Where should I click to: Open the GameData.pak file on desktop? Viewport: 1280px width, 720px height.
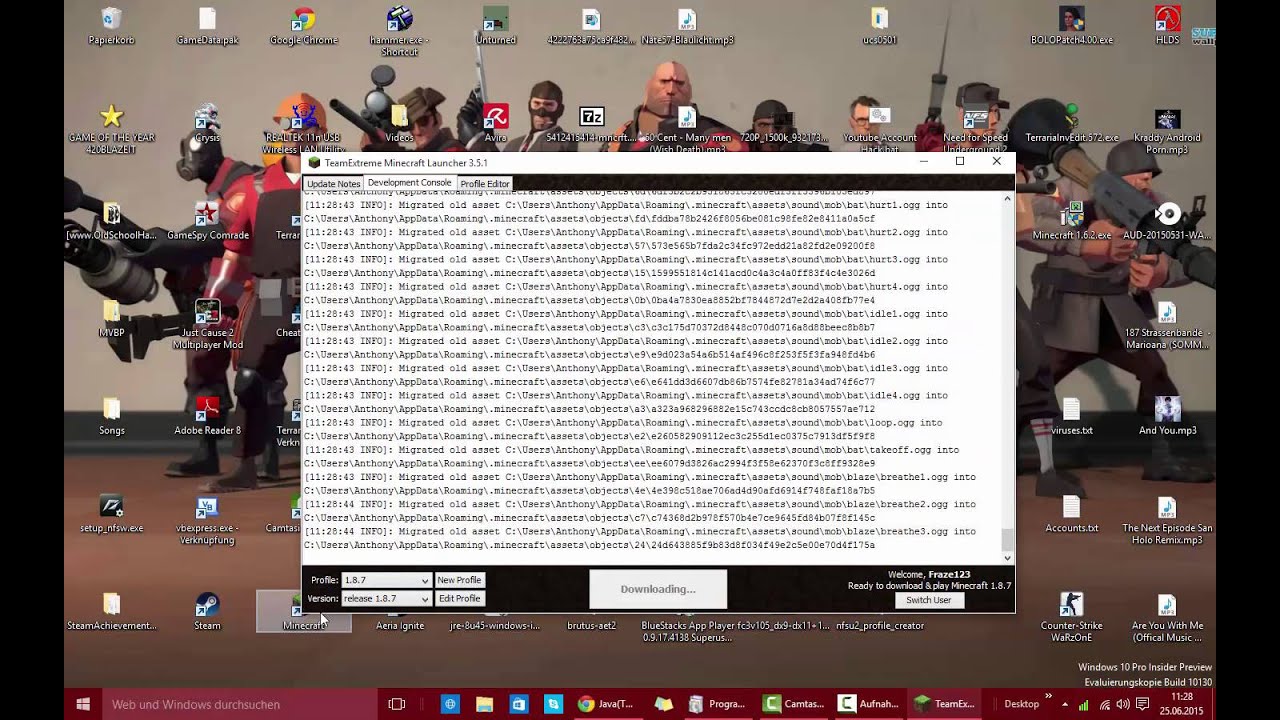pos(207,26)
